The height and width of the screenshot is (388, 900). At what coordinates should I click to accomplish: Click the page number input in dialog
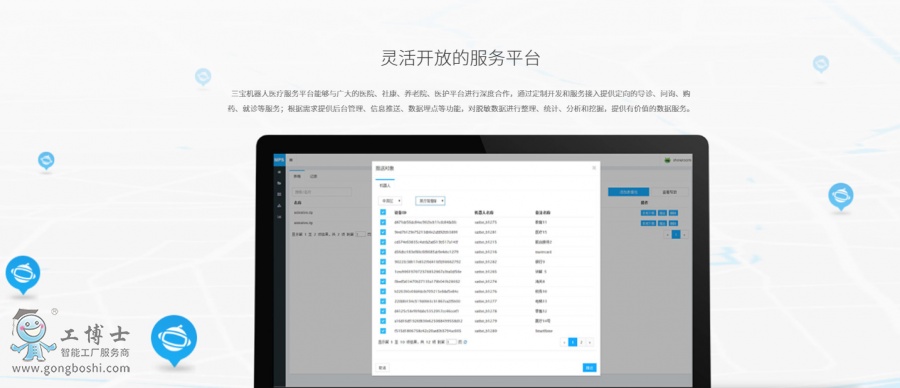(452, 342)
